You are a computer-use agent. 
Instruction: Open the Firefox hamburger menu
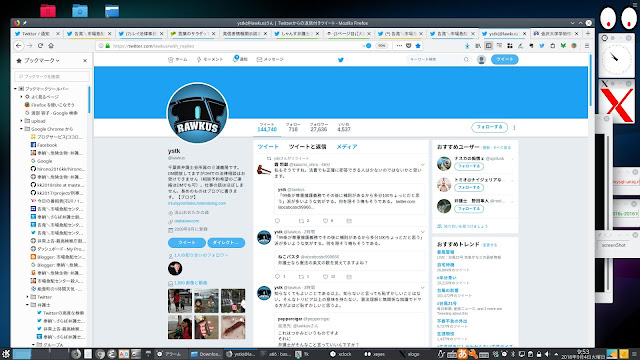(x=587, y=46)
